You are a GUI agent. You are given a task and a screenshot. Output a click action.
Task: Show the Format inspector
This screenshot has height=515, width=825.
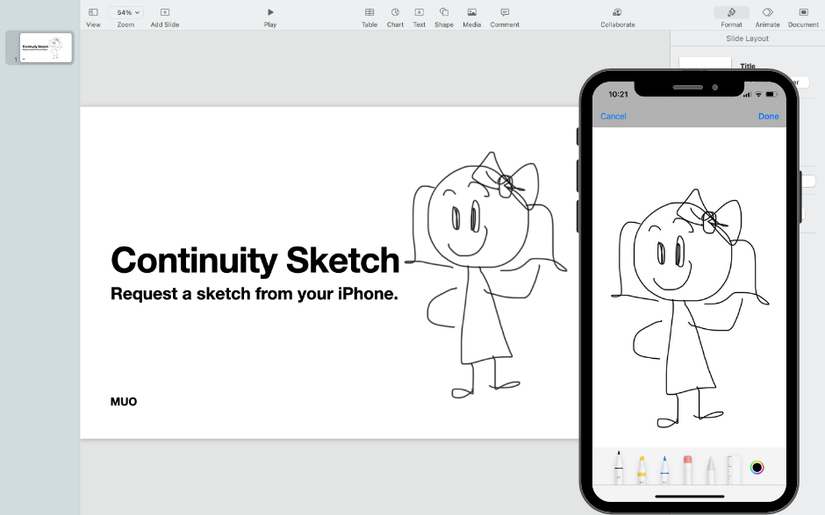tap(731, 17)
